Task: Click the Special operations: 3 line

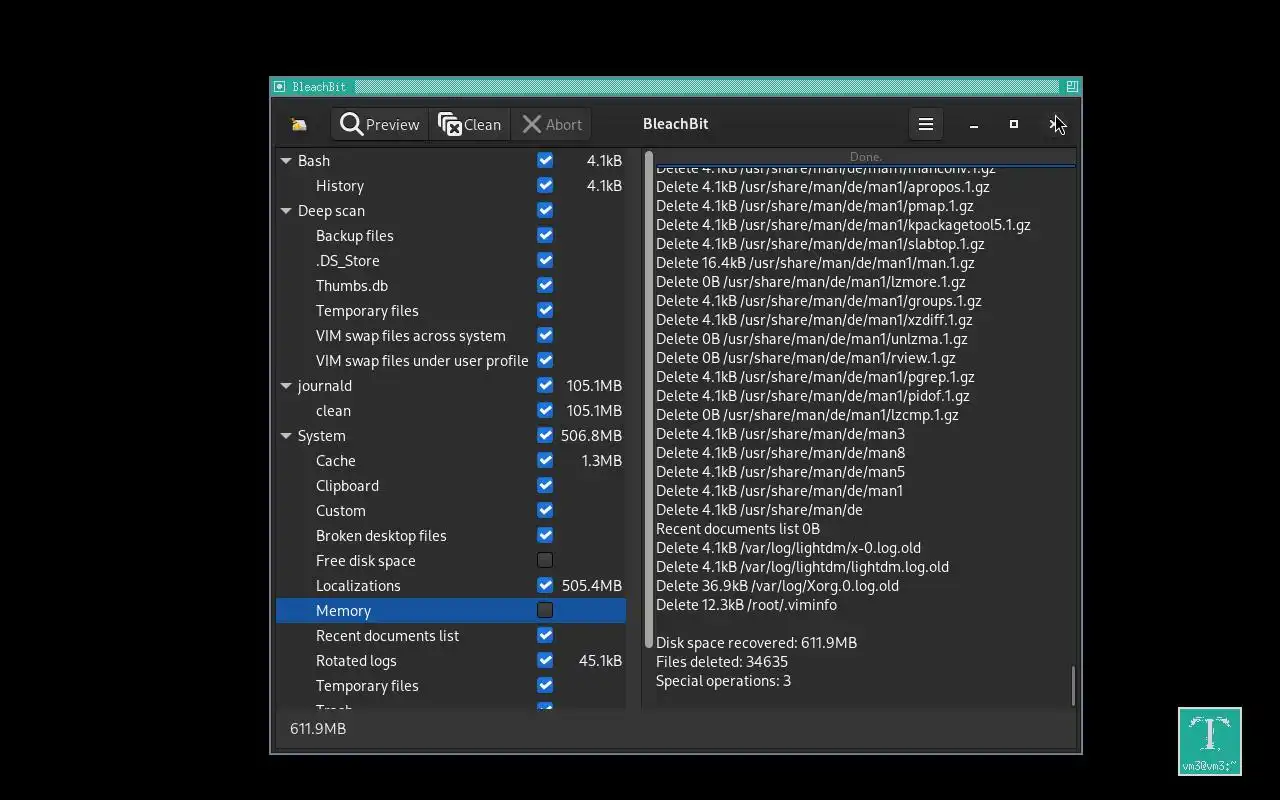Action: pos(723,680)
